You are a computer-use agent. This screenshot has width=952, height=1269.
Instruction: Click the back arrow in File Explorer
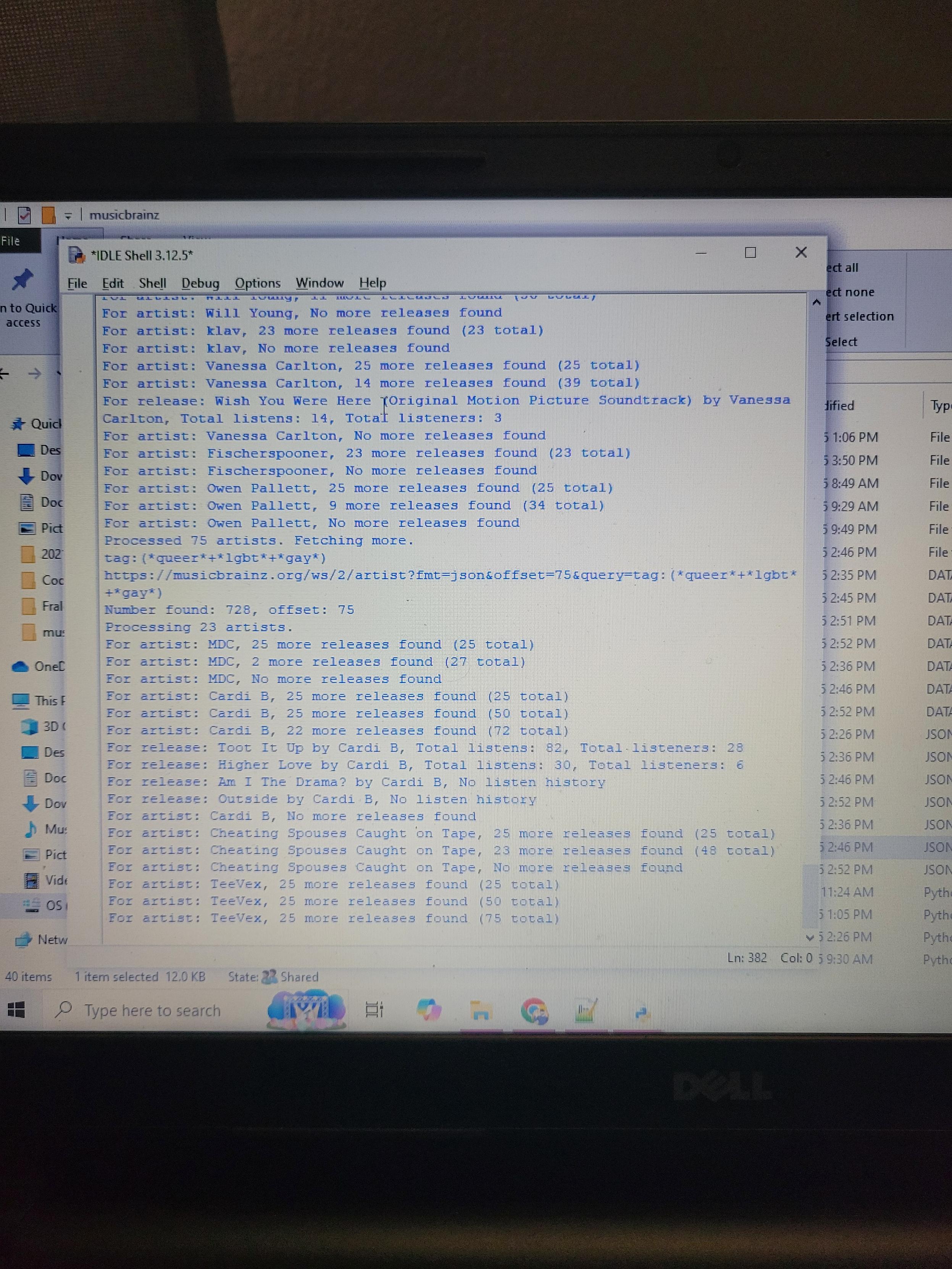point(5,374)
